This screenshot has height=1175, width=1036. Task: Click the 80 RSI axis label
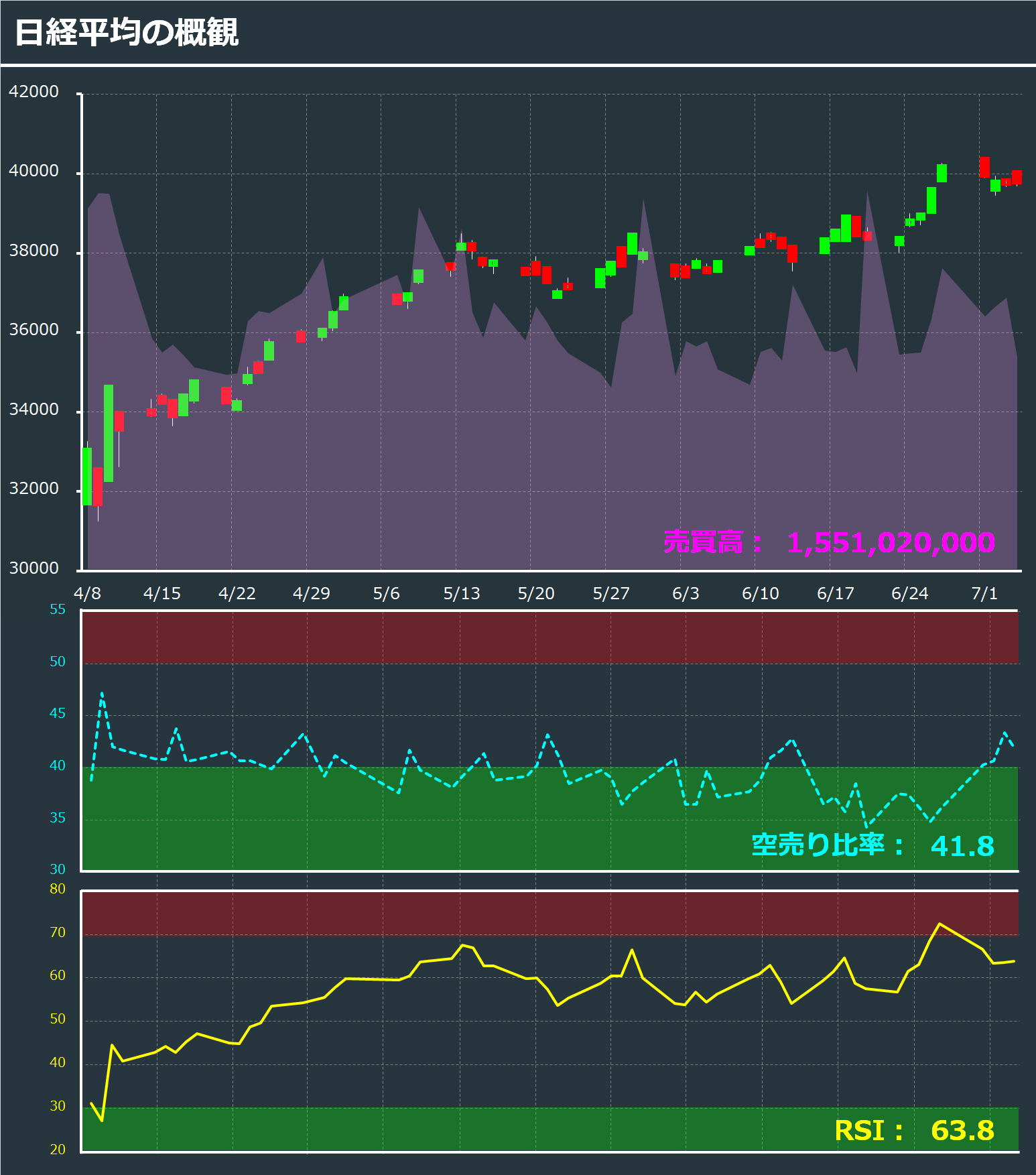(58, 889)
